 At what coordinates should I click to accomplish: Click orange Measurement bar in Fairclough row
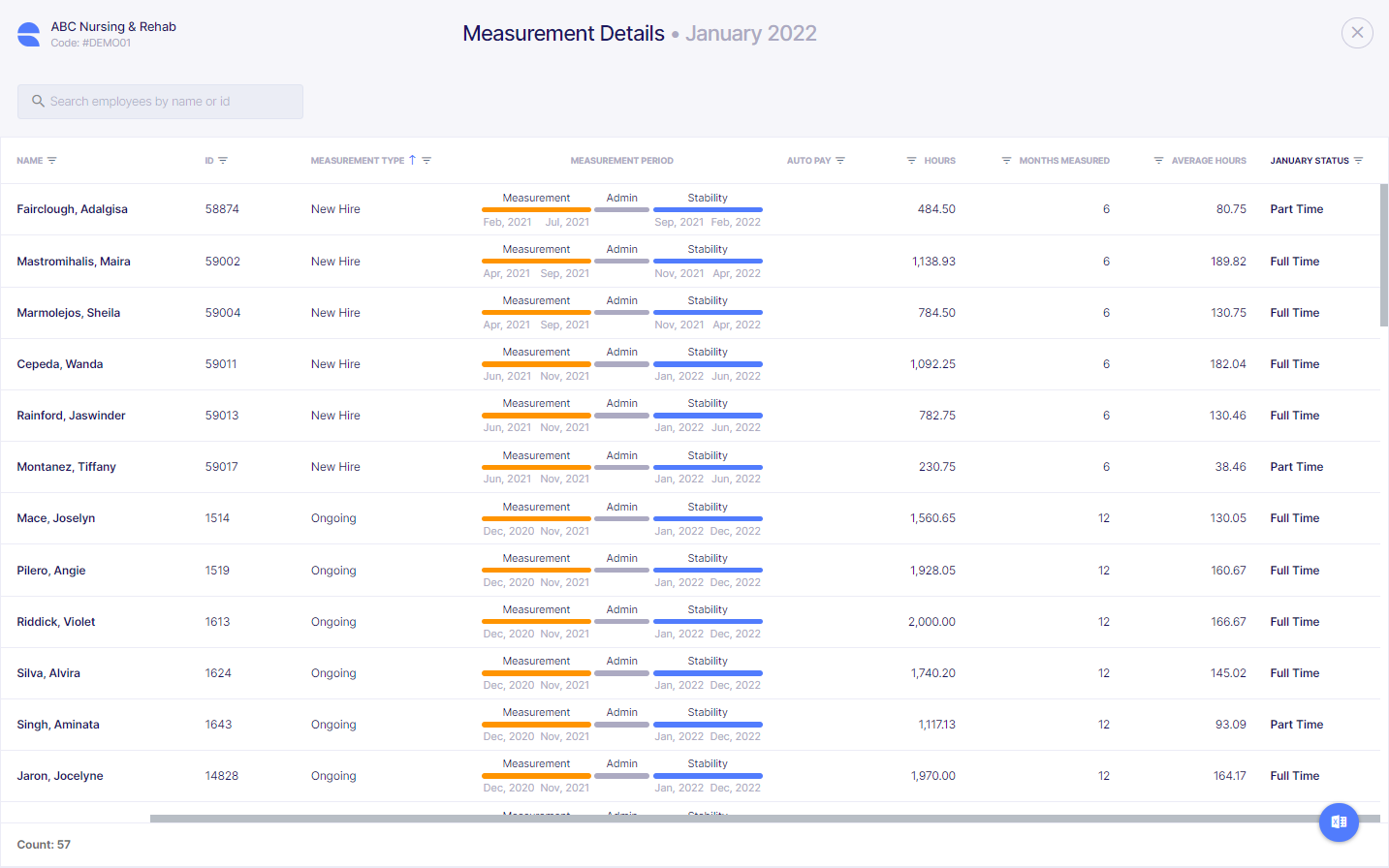536,209
